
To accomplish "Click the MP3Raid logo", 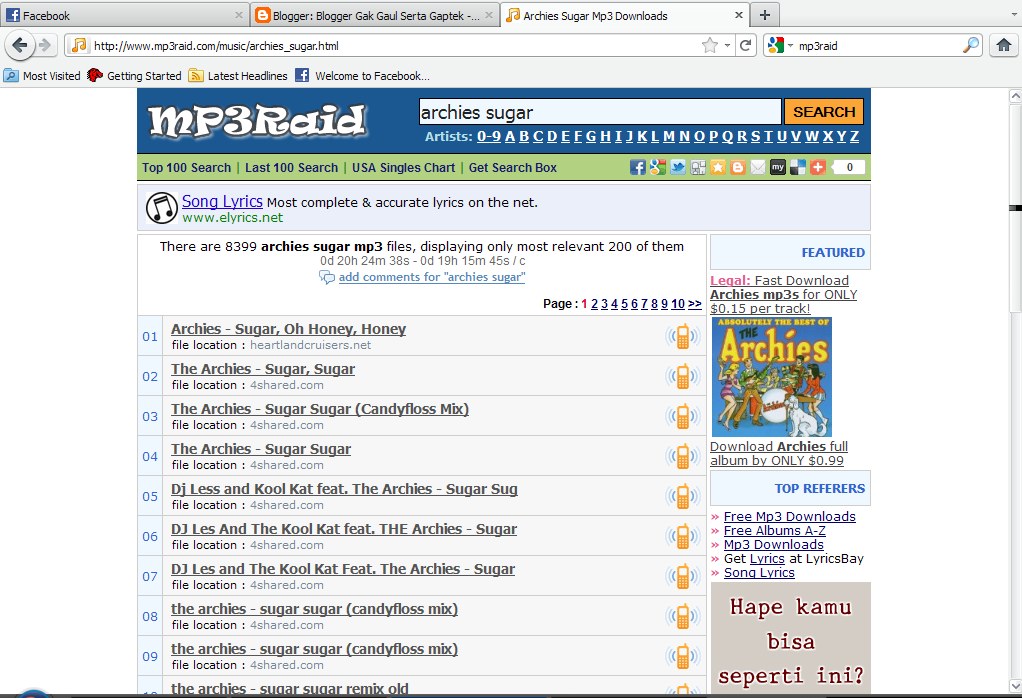I will [257, 121].
